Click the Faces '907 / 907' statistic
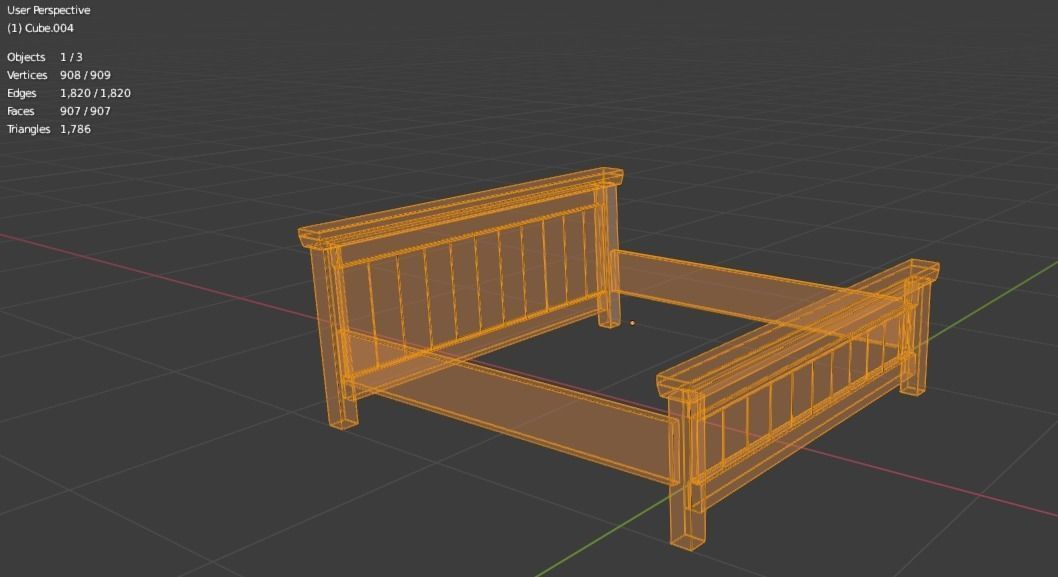1058x577 pixels. 85,111
